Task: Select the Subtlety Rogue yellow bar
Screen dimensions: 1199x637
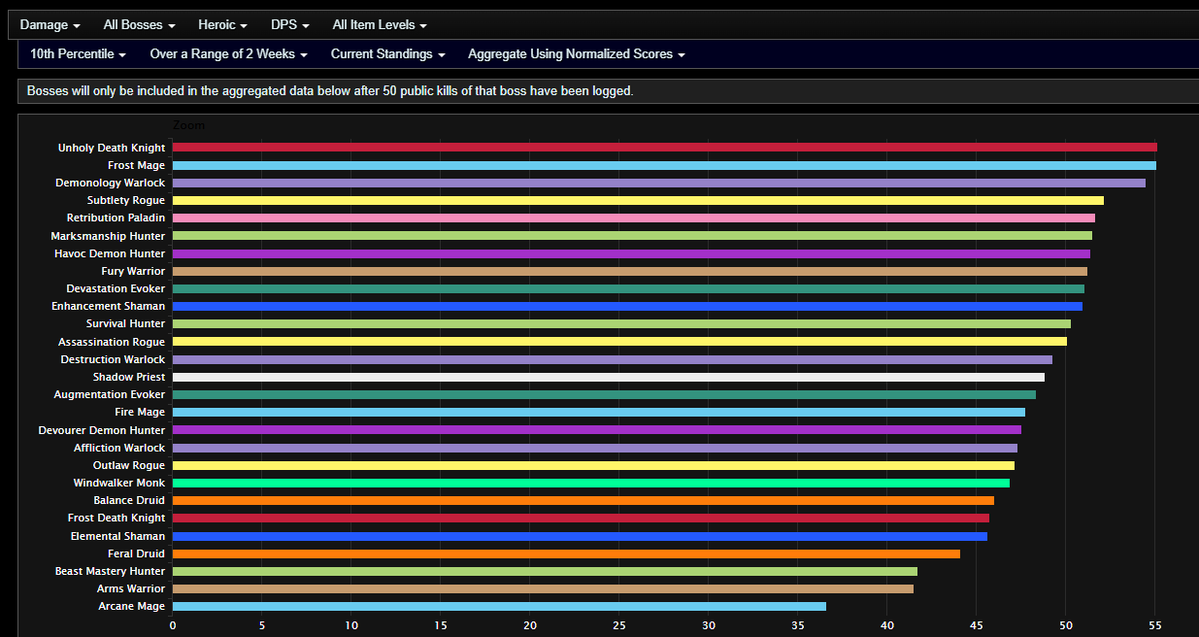Action: (x=638, y=200)
